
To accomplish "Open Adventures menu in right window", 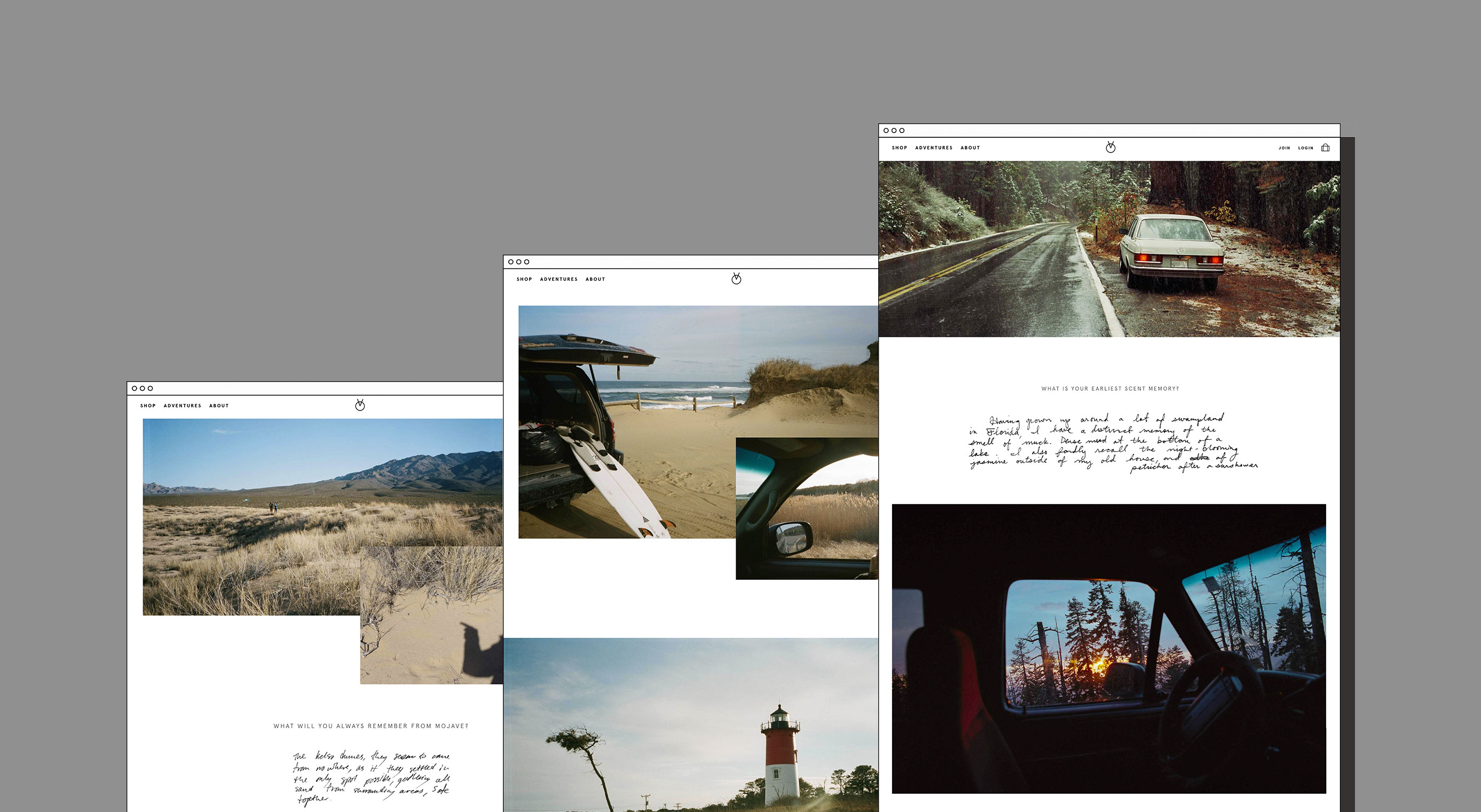I will [x=934, y=148].
